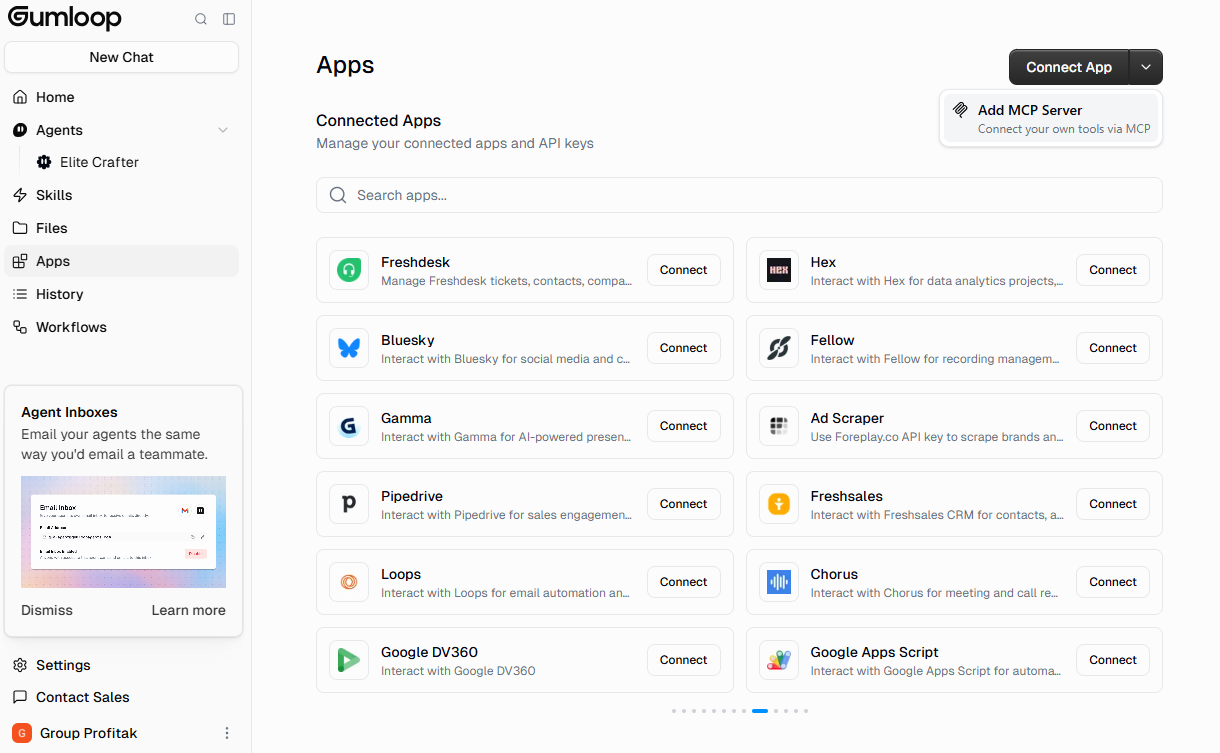The height and width of the screenshot is (753, 1220).
Task: Connect the Ad Scraper app
Action: (1113, 426)
